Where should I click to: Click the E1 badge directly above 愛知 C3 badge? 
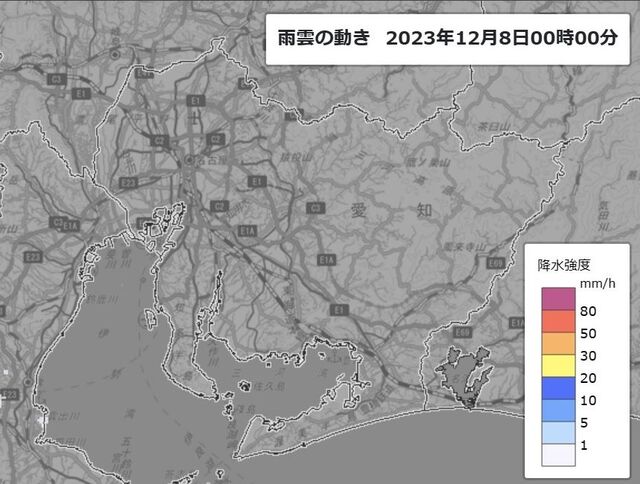256,181
